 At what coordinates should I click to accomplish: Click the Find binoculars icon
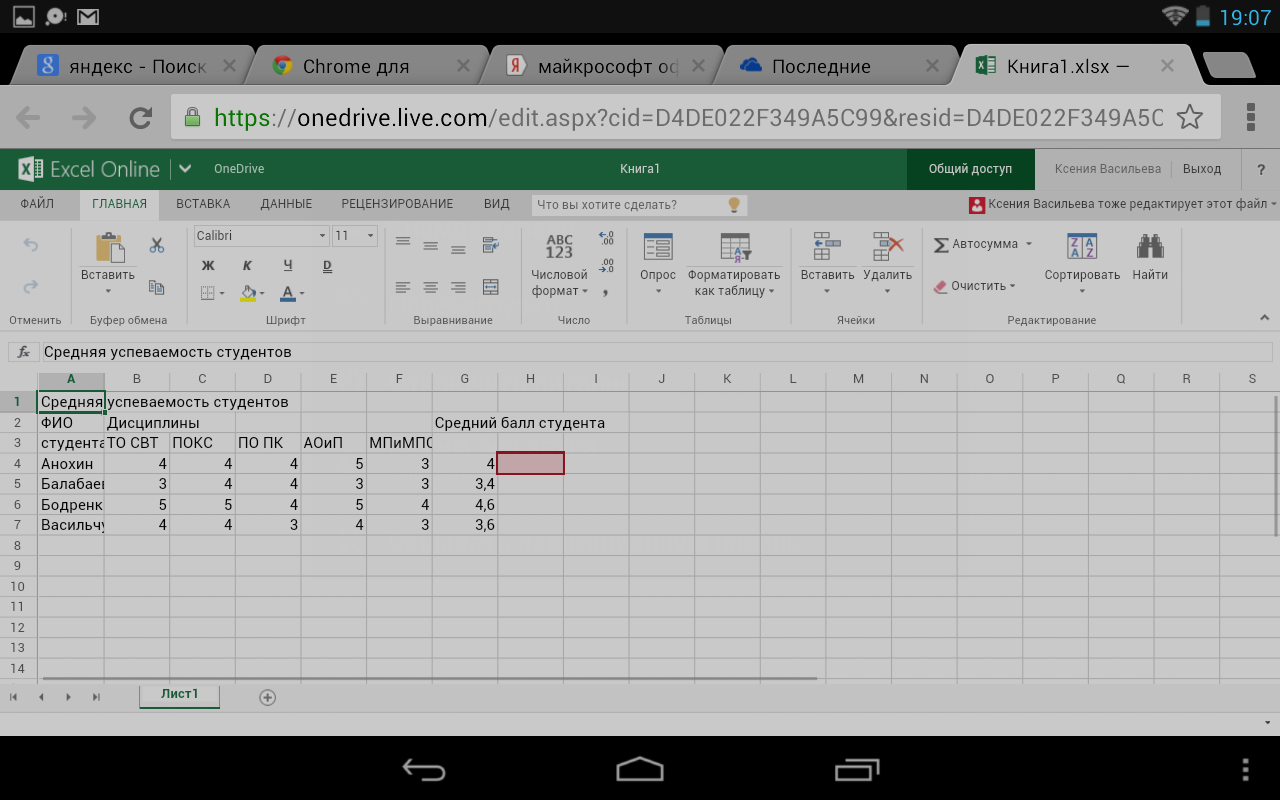pos(1150,246)
